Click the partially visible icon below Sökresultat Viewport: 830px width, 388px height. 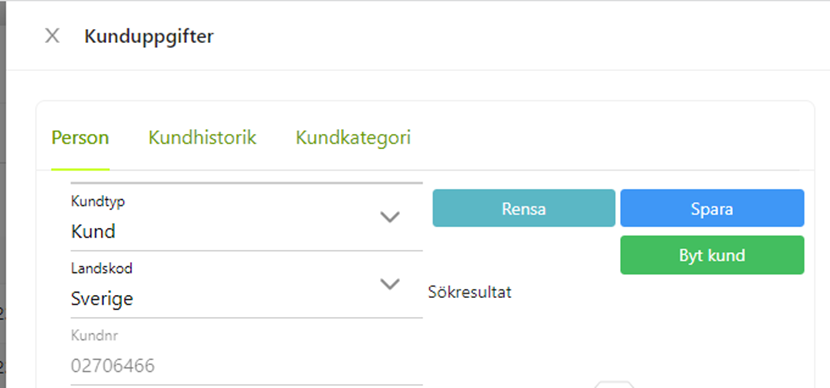pos(614,384)
